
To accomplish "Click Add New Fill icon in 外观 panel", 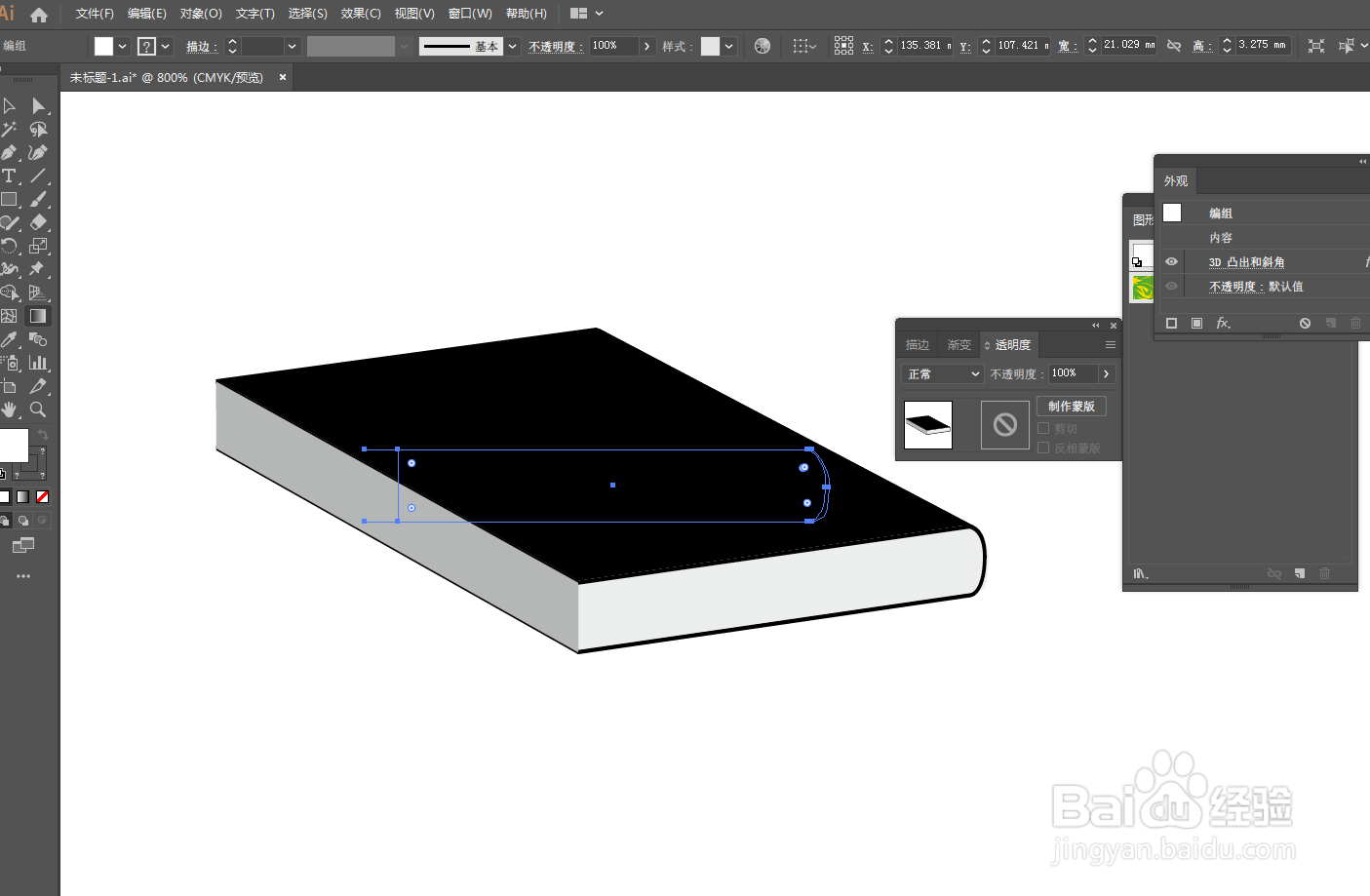I will (x=1196, y=323).
